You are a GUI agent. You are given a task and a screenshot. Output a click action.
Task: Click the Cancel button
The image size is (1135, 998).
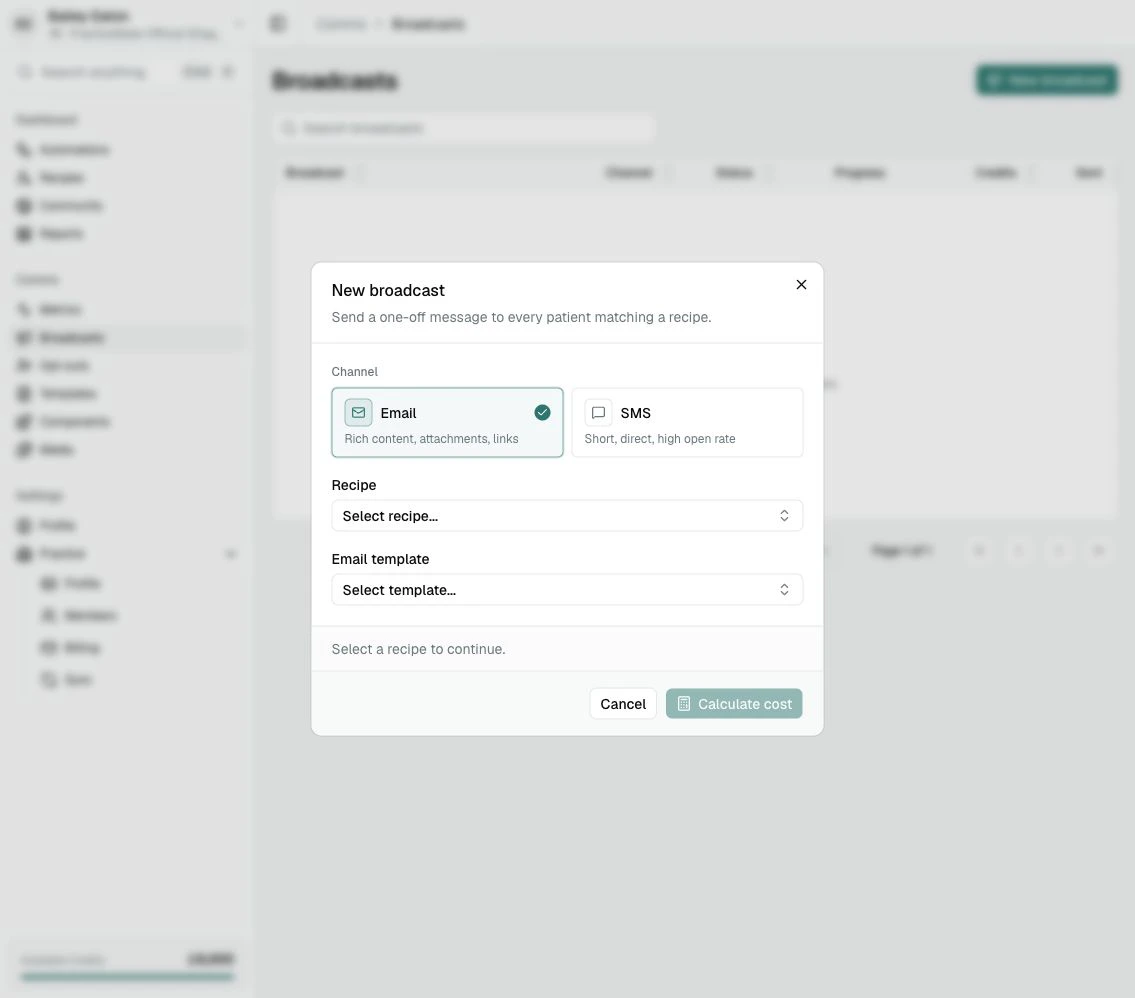point(623,703)
